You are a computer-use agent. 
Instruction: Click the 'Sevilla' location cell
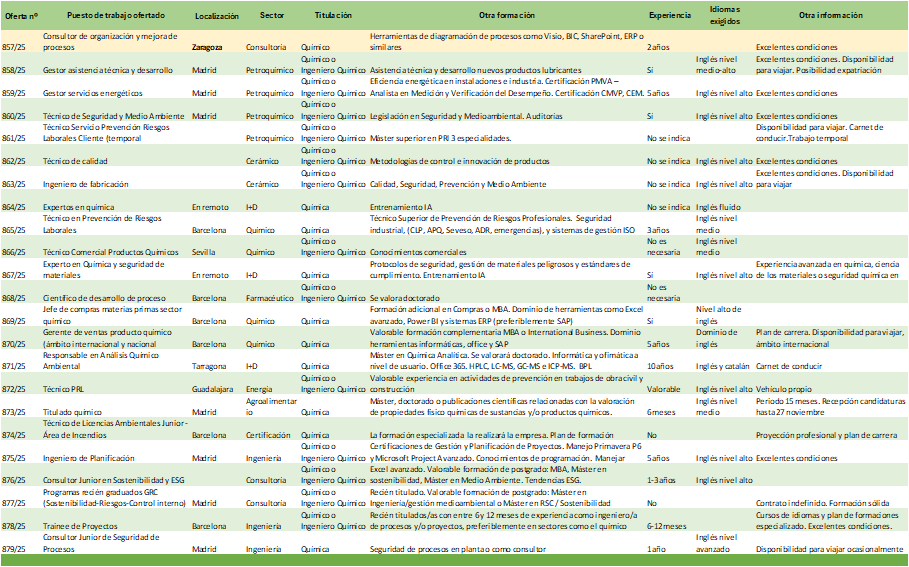(x=204, y=254)
